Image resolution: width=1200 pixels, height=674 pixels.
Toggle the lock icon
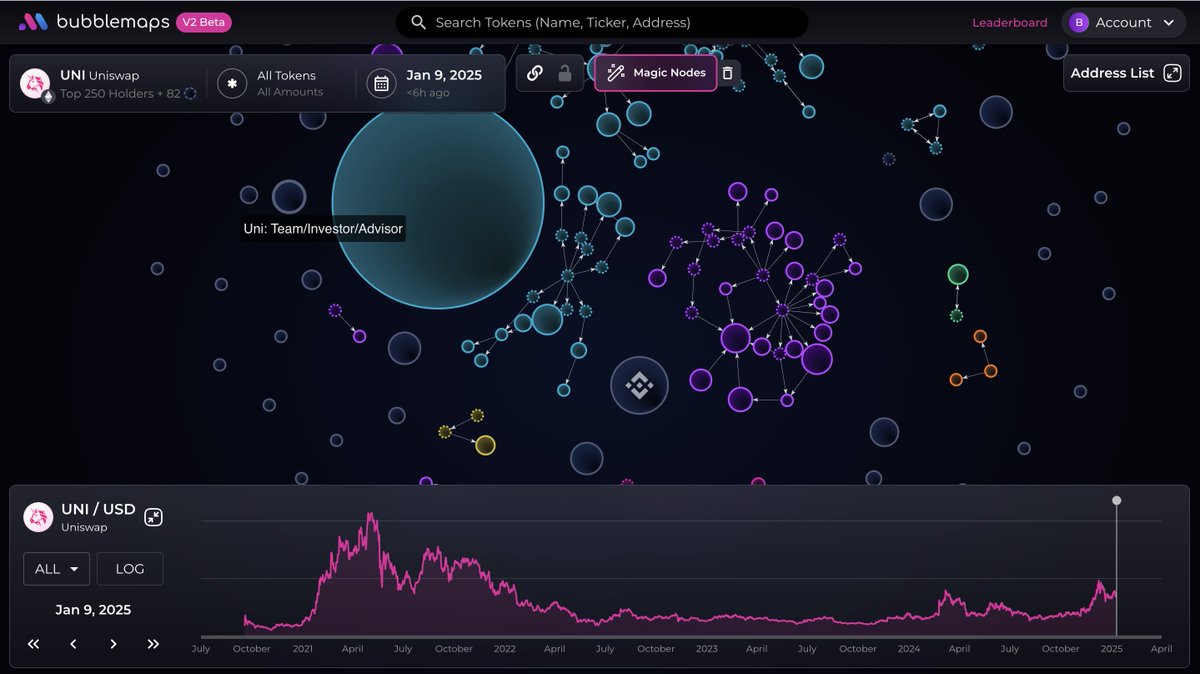click(x=565, y=73)
